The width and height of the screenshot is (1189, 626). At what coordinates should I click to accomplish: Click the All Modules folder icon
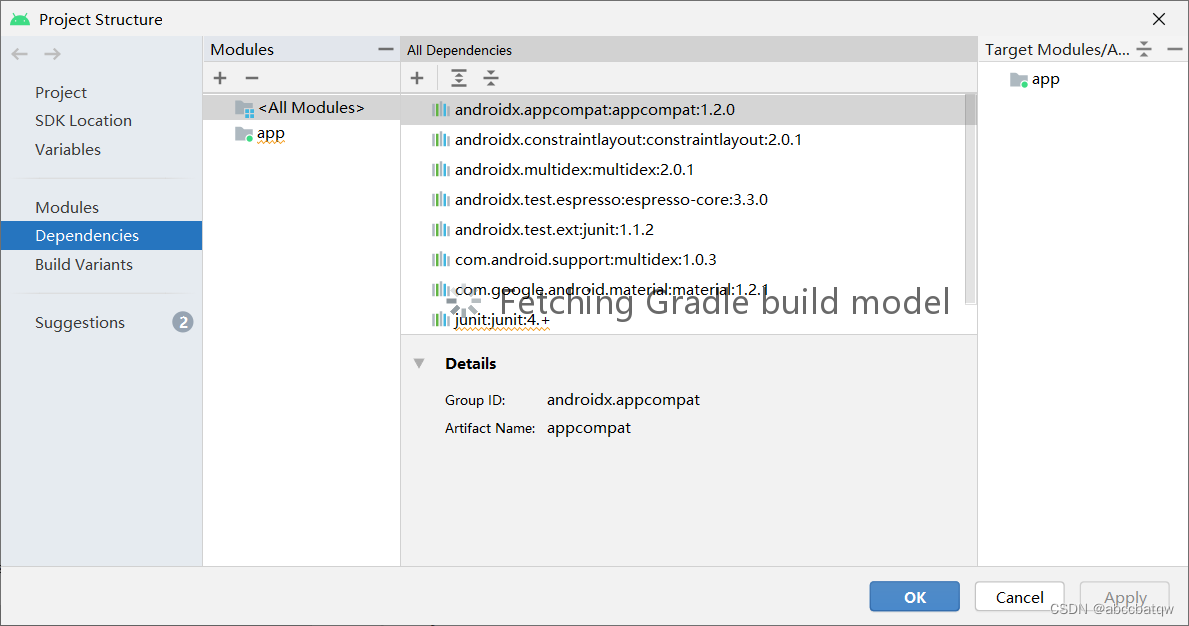pyautogui.click(x=244, y=108)
